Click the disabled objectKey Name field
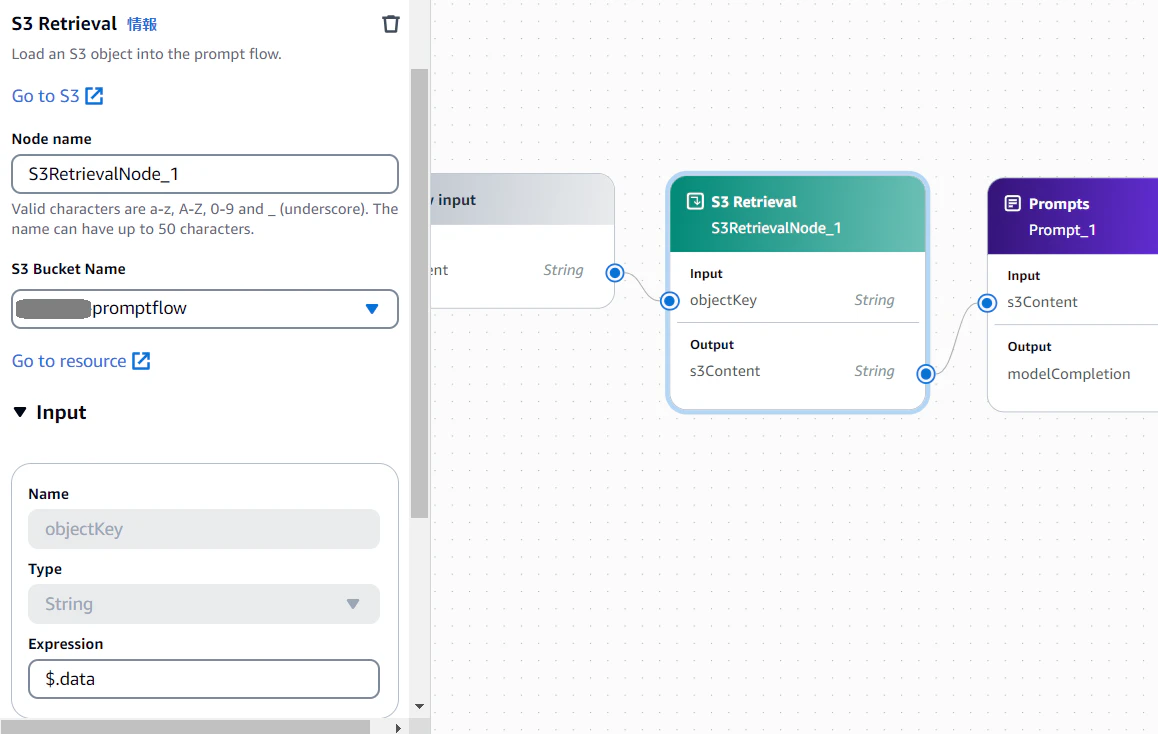1158x734 pixels. tap(204, 529)
